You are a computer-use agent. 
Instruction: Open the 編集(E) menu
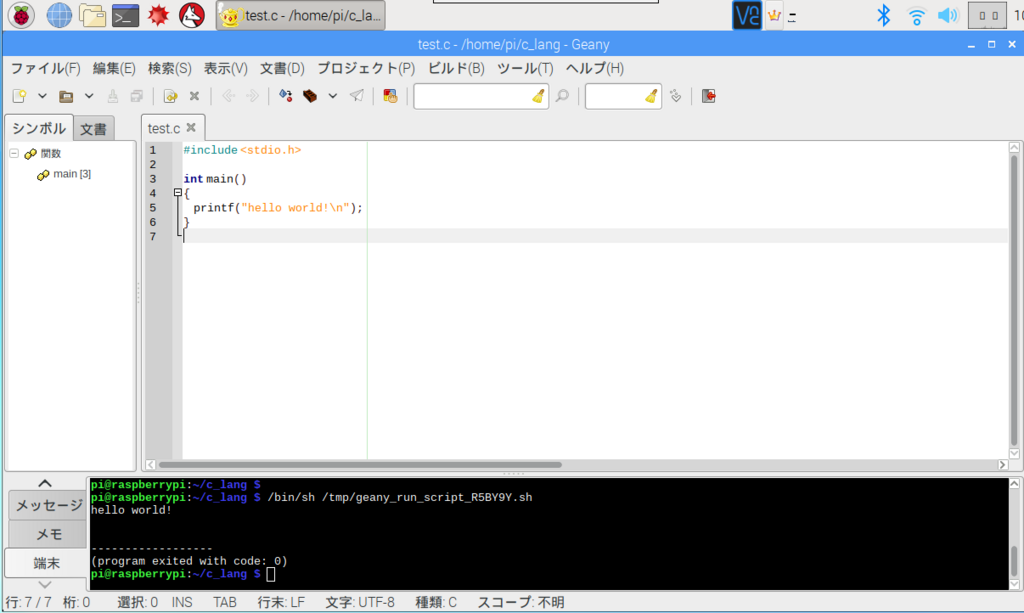[114, 69]
